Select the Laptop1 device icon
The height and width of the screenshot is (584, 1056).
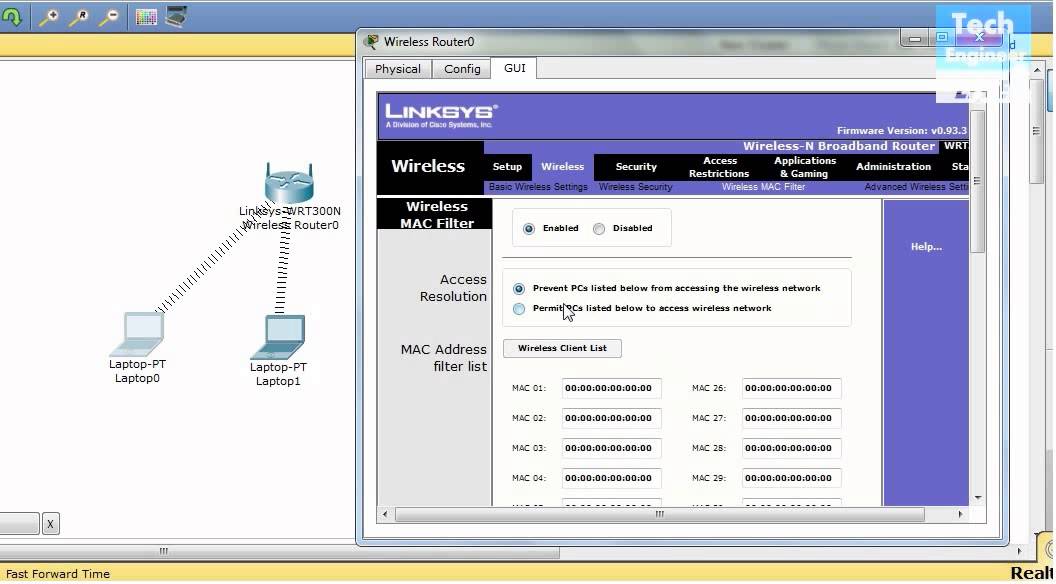(279, 337)
